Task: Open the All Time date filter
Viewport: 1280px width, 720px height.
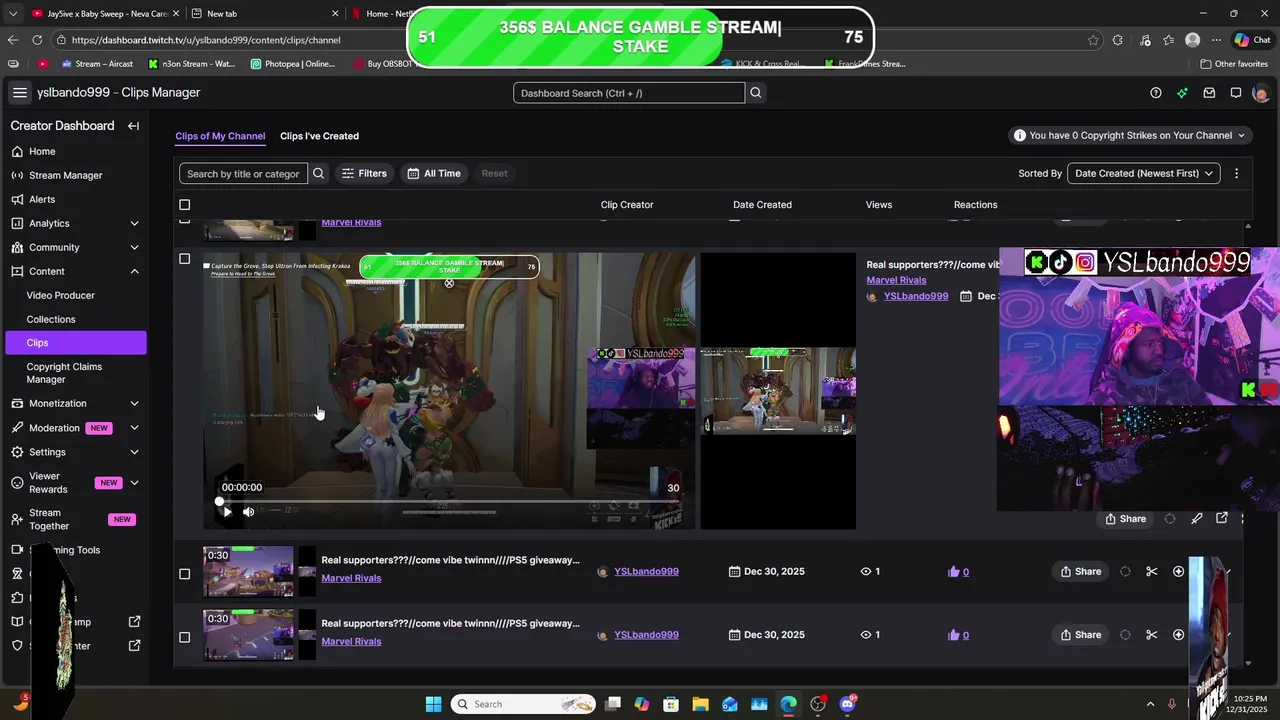Action: (434, 173)
